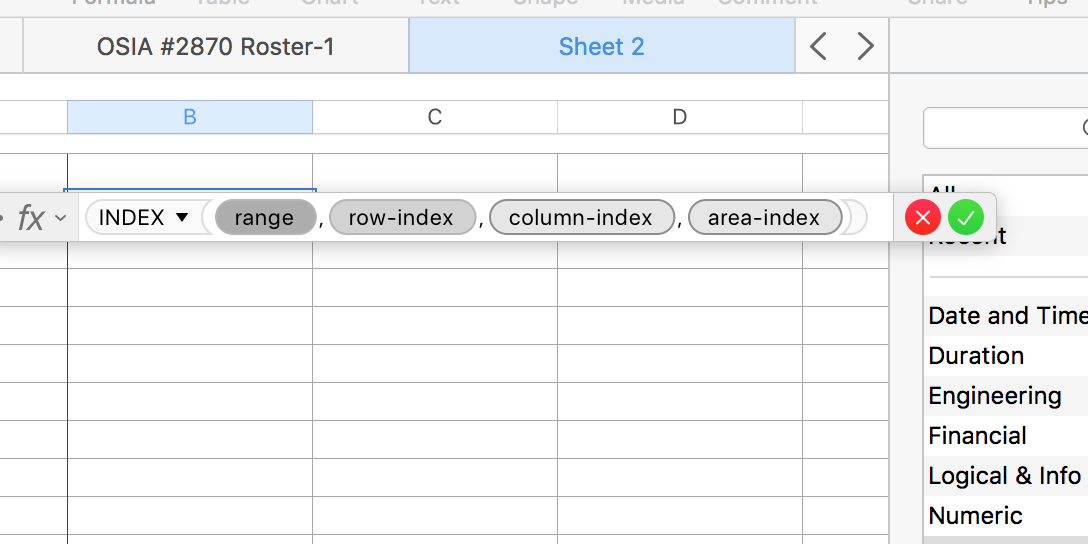Choose the Logical & Info function category

pos(1005,476)
